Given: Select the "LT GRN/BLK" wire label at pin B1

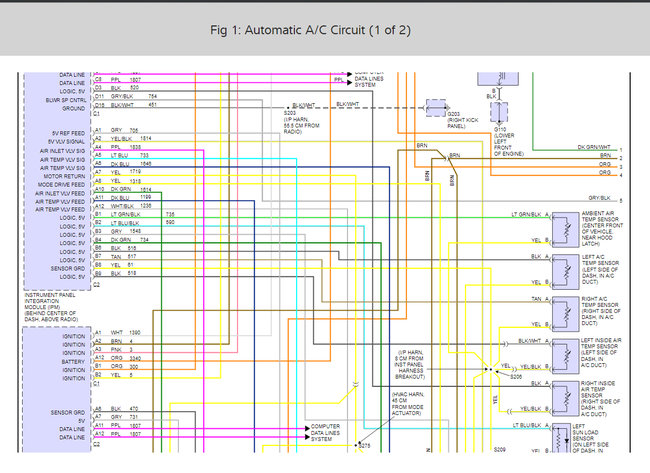Looking at the screenshot, I should (126, 215).
